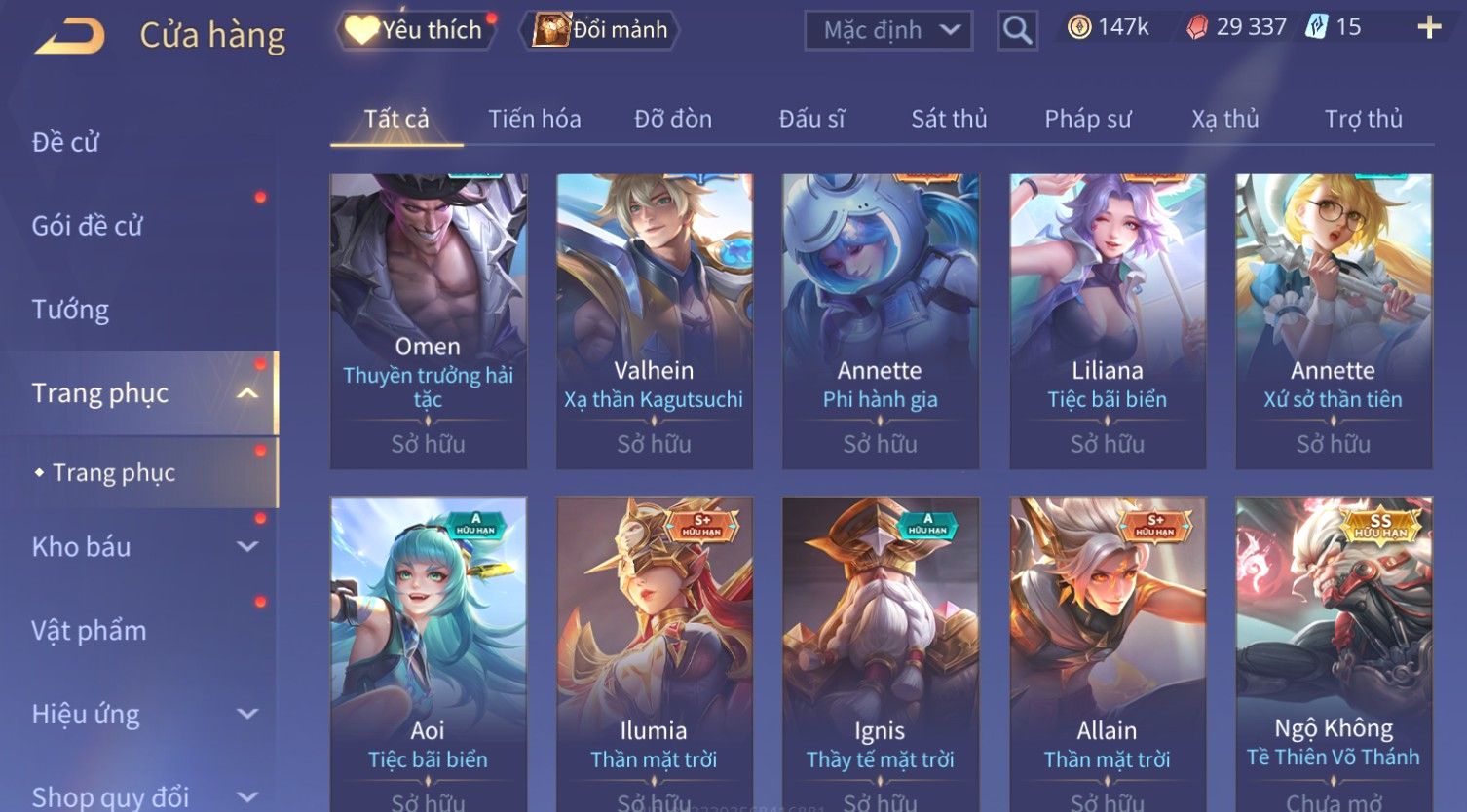Go to Đề cử in sidebar
The image size is (1467, 812).
(65, 142)
